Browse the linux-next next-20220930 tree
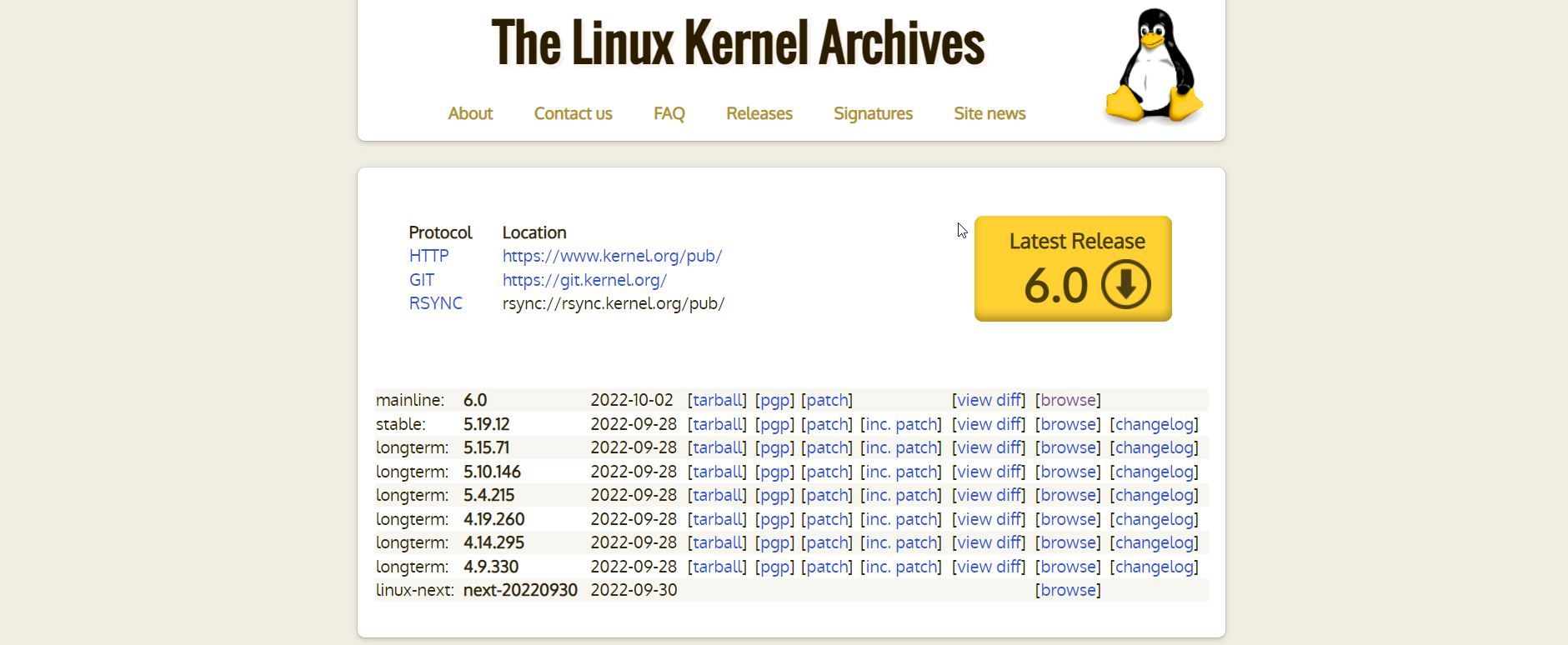Screen dimensions: 1568x645 click(1068, 590)
